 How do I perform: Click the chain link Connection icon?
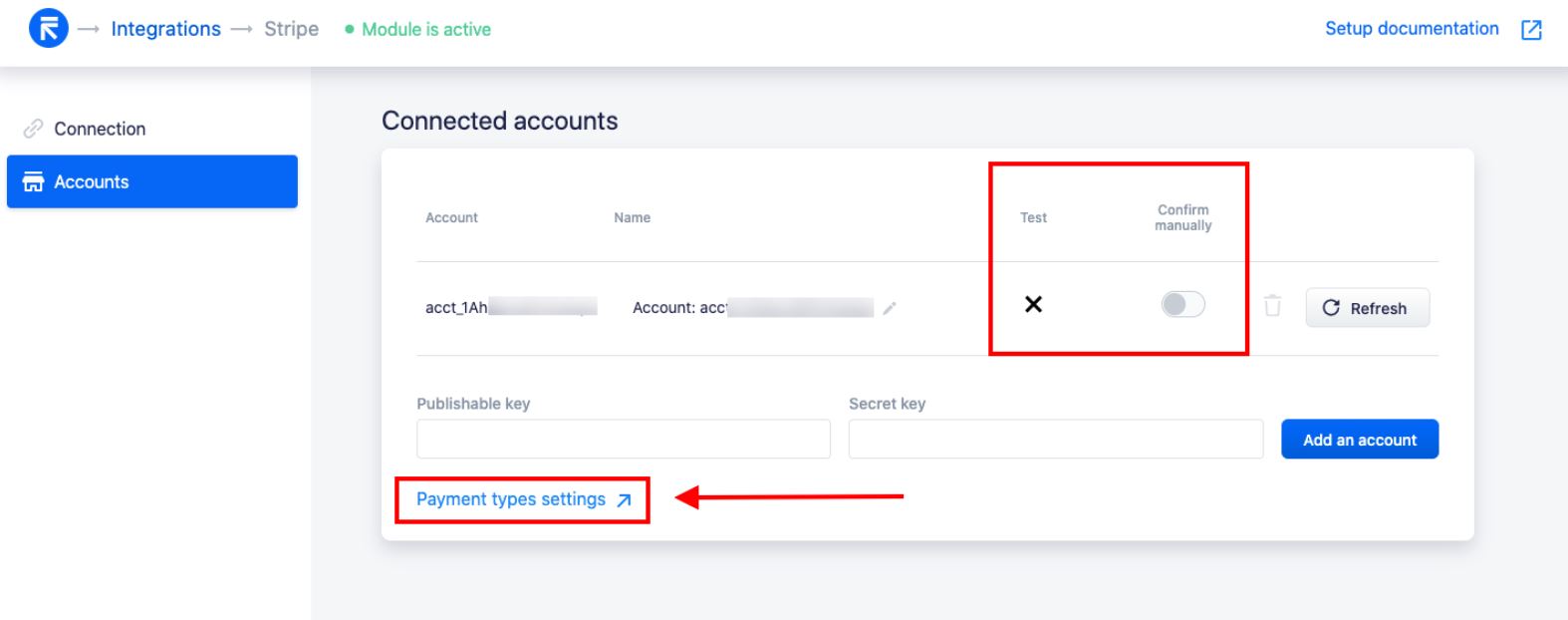coord(34,129)
